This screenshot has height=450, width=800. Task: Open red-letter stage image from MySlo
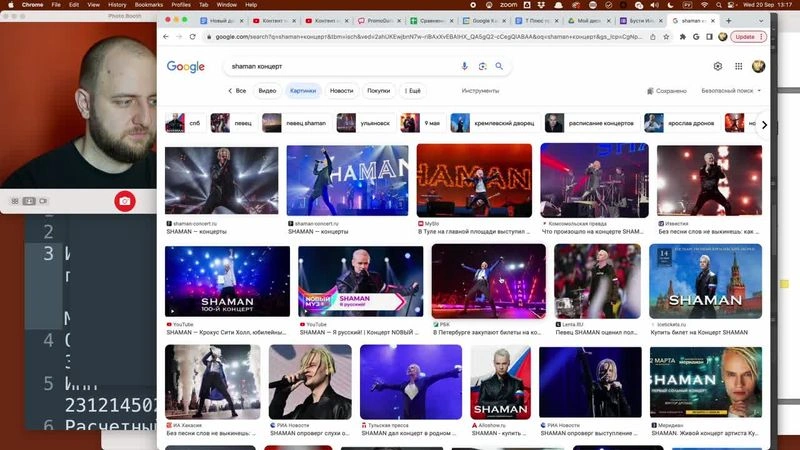tap(474, 181)
